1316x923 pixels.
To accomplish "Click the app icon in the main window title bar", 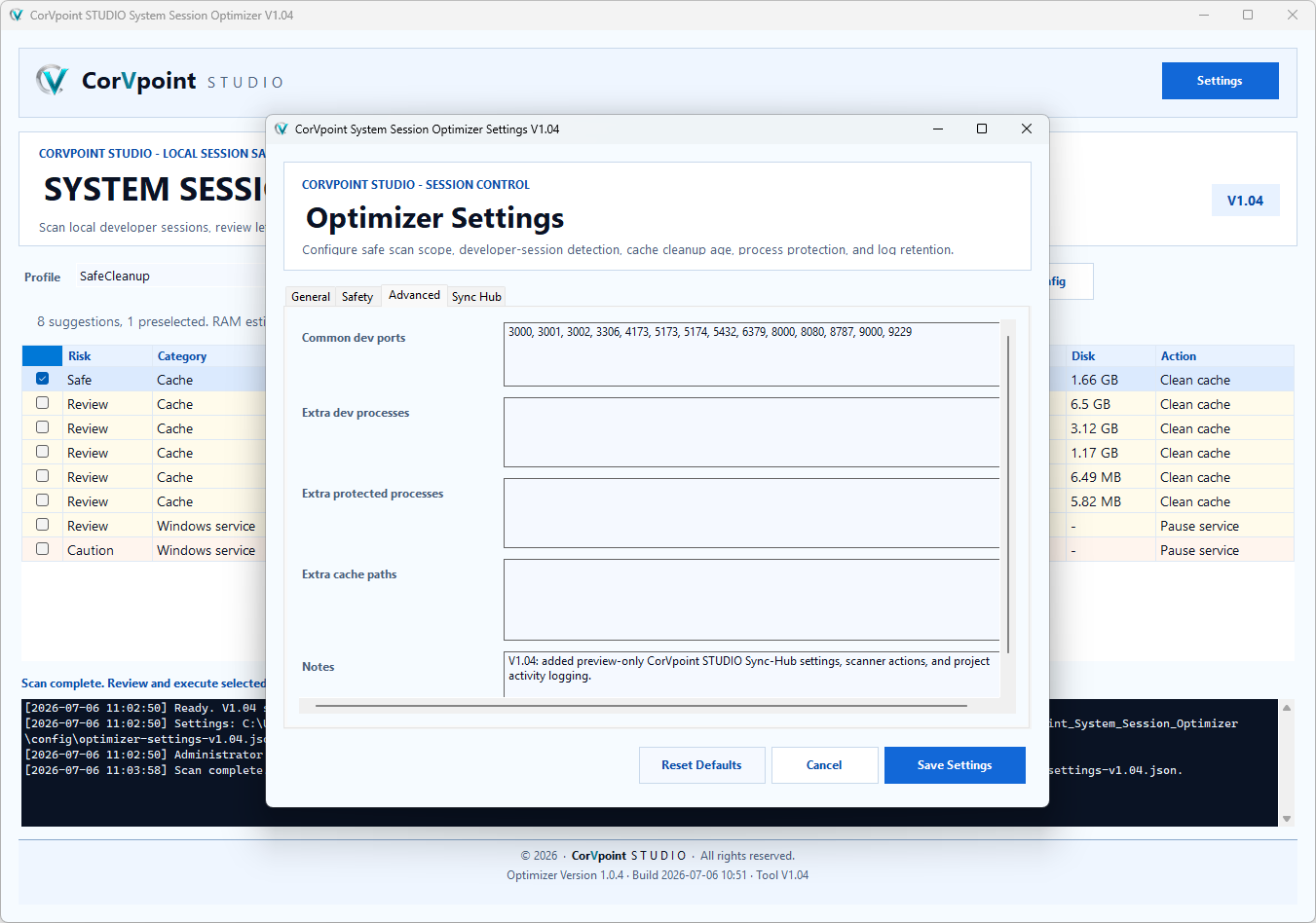I will tap(16, 15).
